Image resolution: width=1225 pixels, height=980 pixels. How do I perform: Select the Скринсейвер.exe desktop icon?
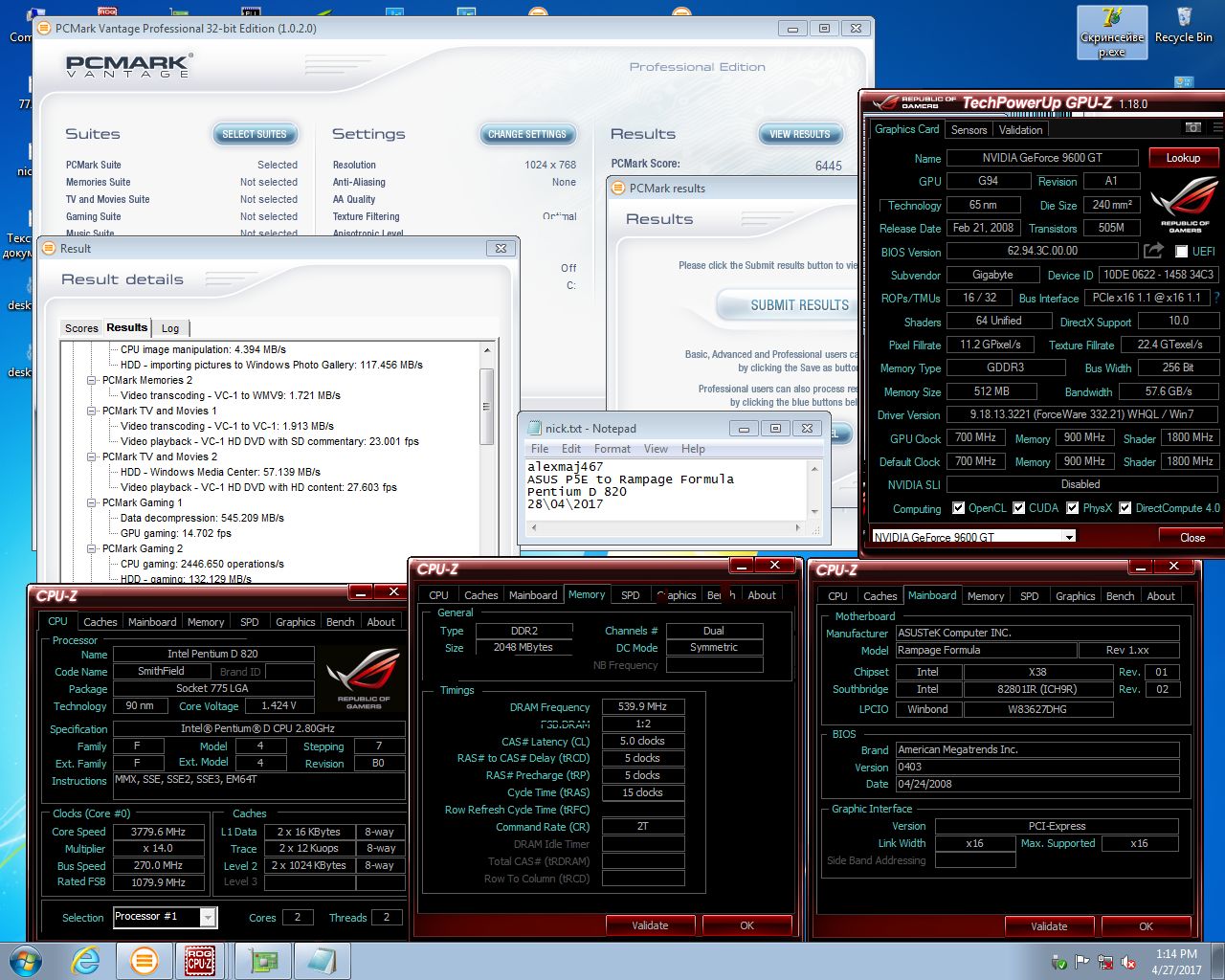tap(1111, 32)
